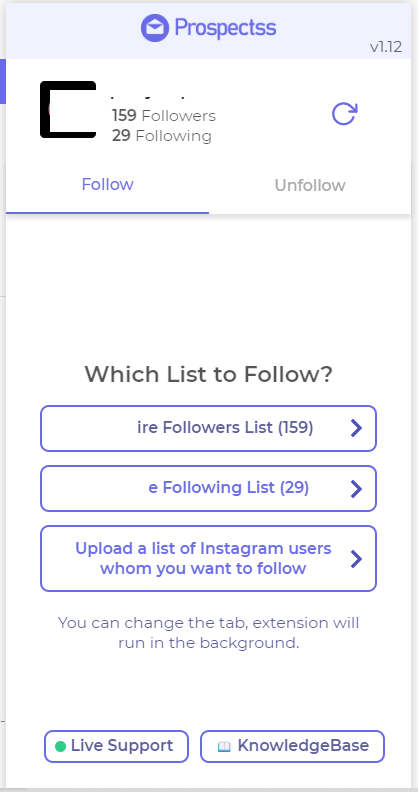Click the v1.12 version label
The width and height of the screenshot is (418, 792).
386,47
